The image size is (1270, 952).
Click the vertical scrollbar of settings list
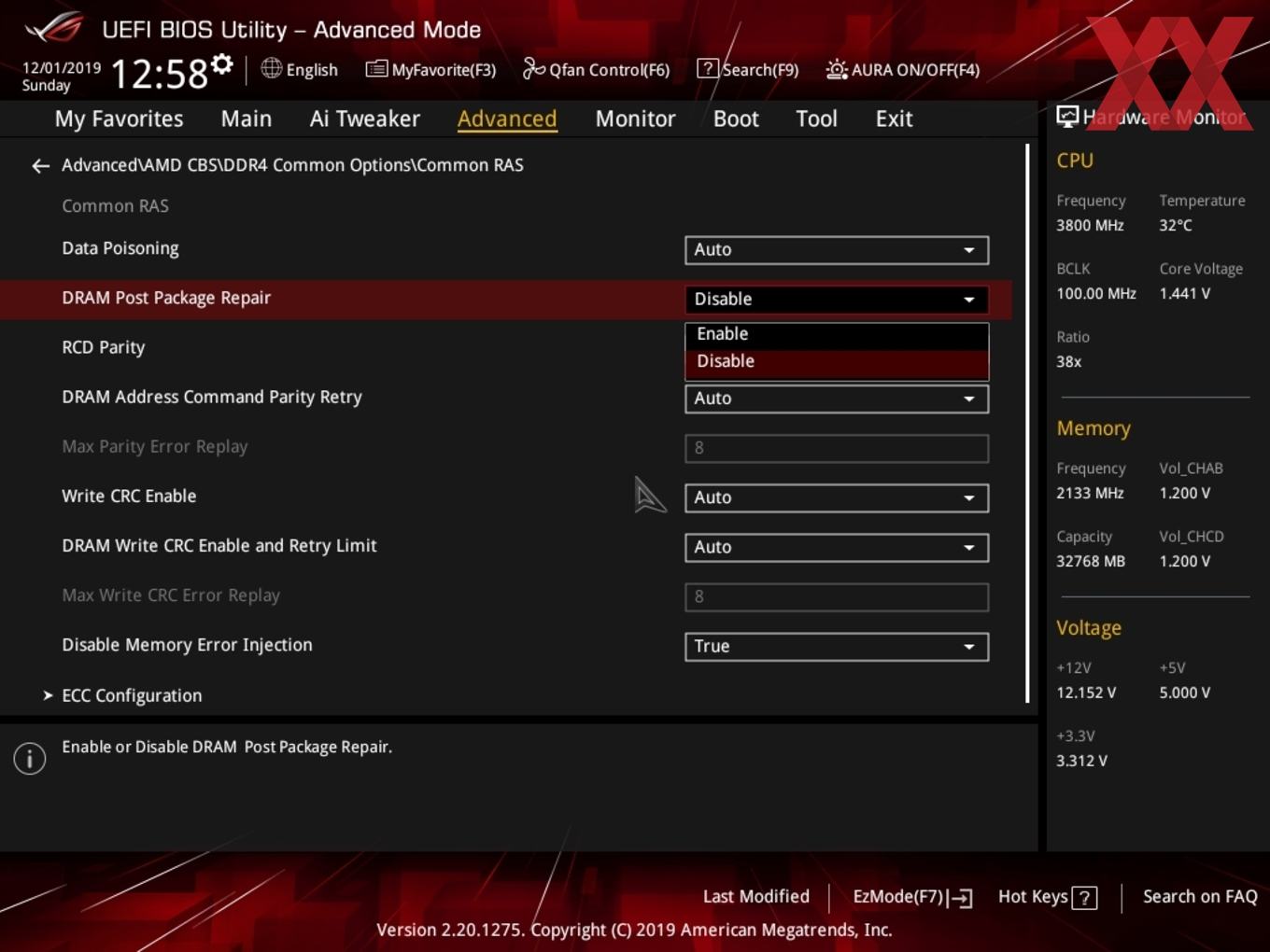coord(1027,423)
